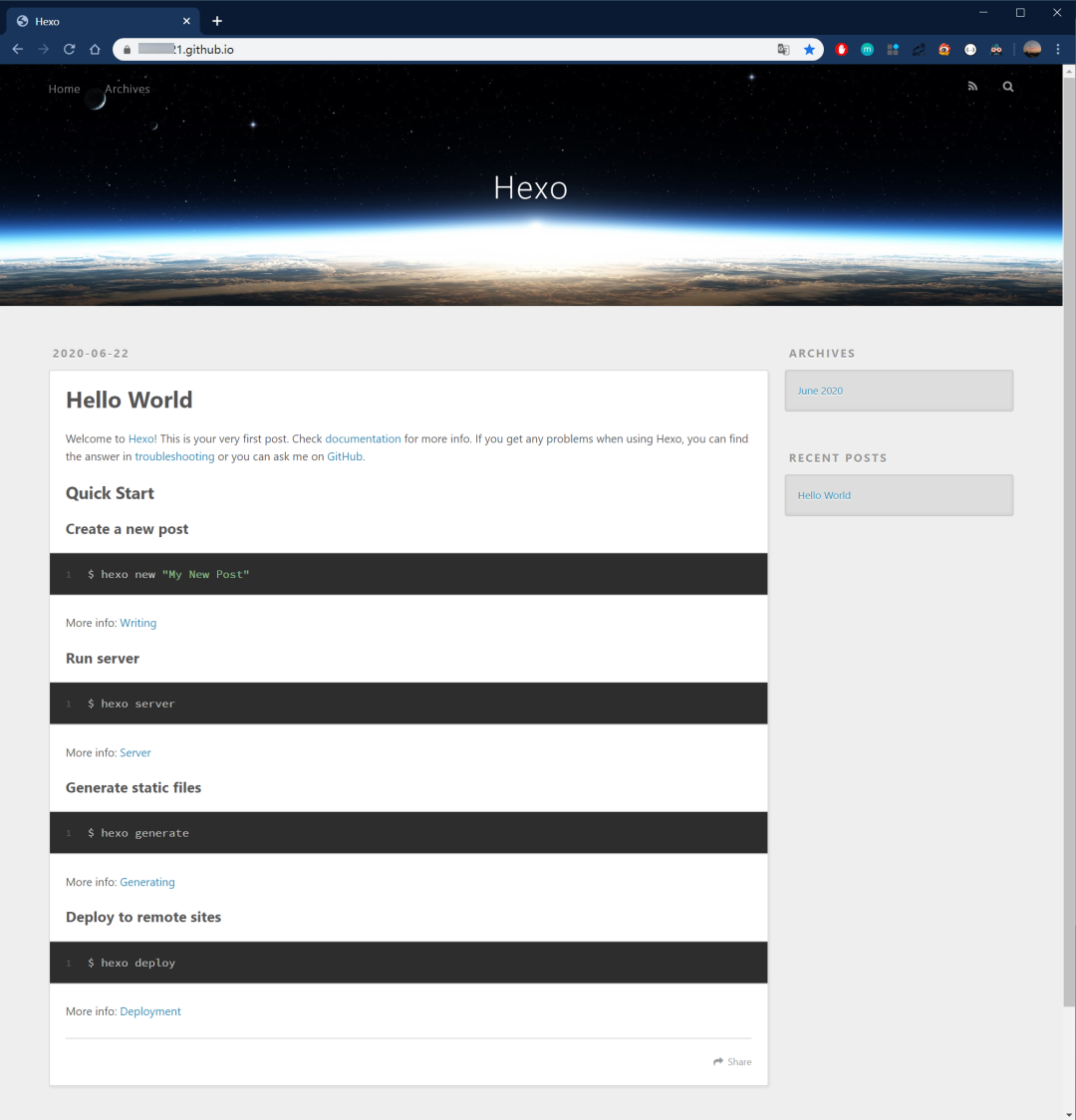This screenshot has height=1120, width=1076.
Task: Open Hello World in Recent Posts
Action: coord(824,495)
